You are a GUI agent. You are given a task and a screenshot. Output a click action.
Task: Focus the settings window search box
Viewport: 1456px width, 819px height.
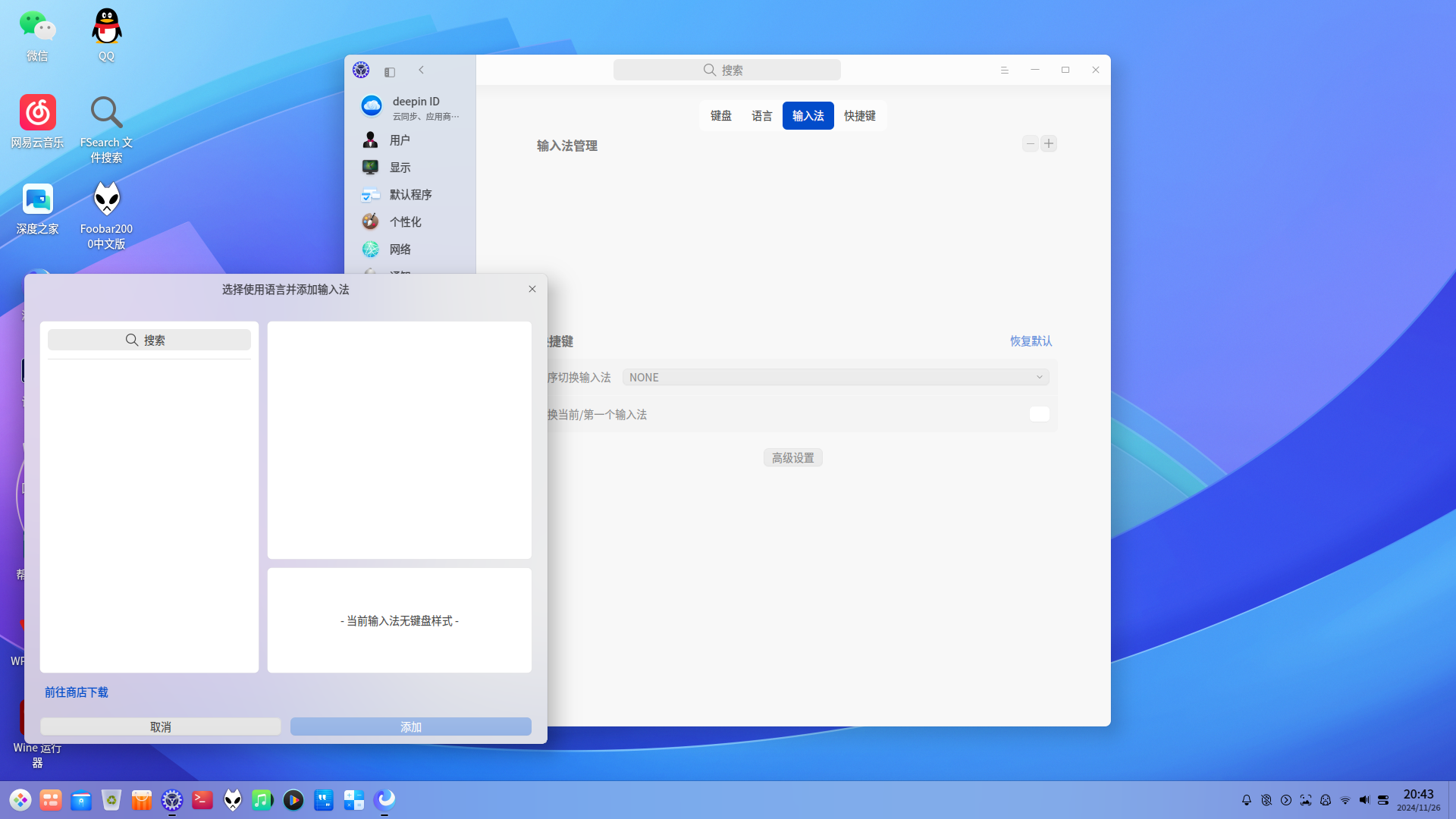click(727, 70)
